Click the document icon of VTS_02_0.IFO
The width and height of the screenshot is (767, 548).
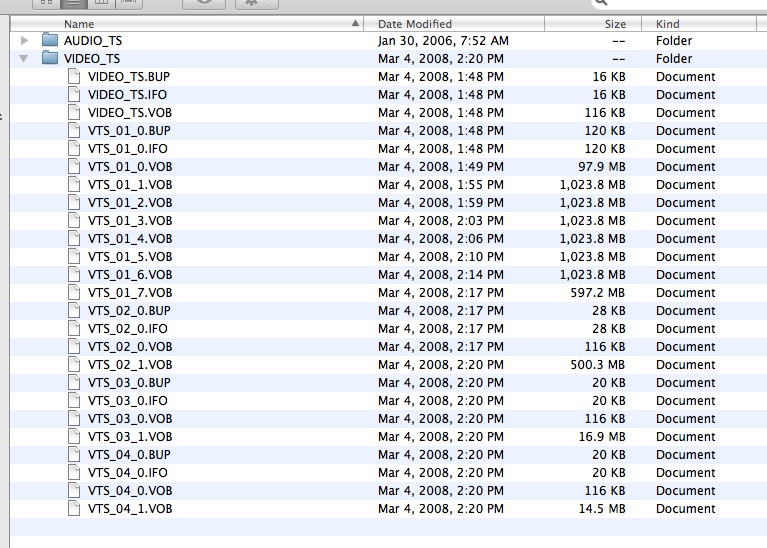tap(74, 328)
